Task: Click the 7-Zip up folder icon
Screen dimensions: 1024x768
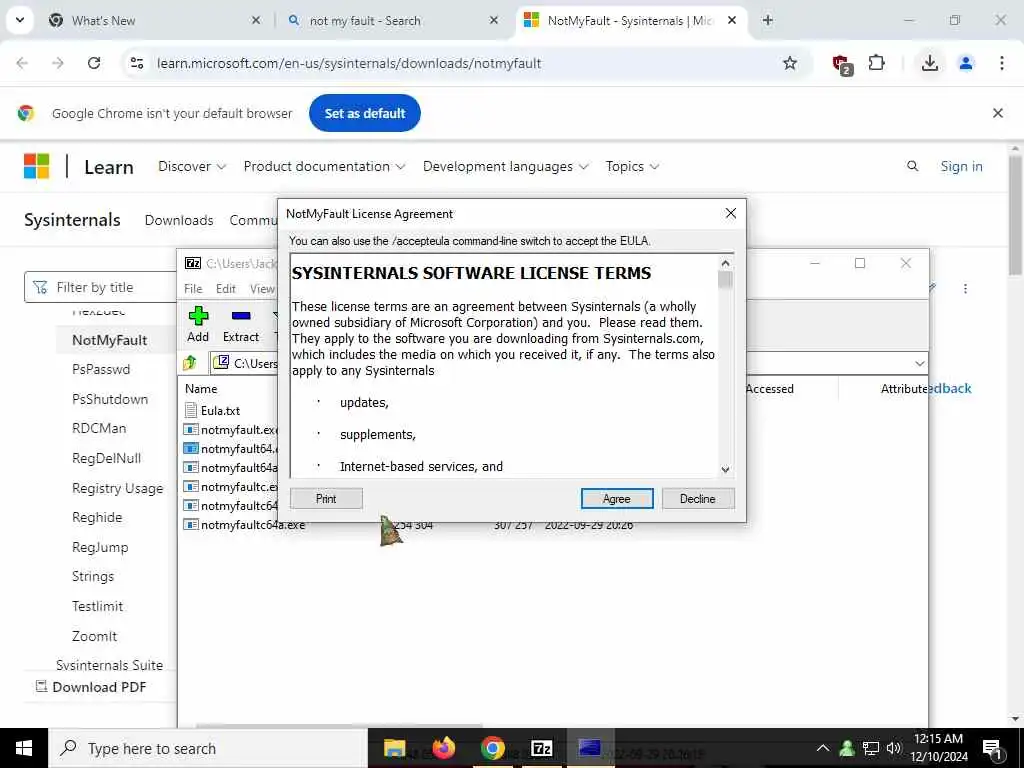Action: [190, 362]
